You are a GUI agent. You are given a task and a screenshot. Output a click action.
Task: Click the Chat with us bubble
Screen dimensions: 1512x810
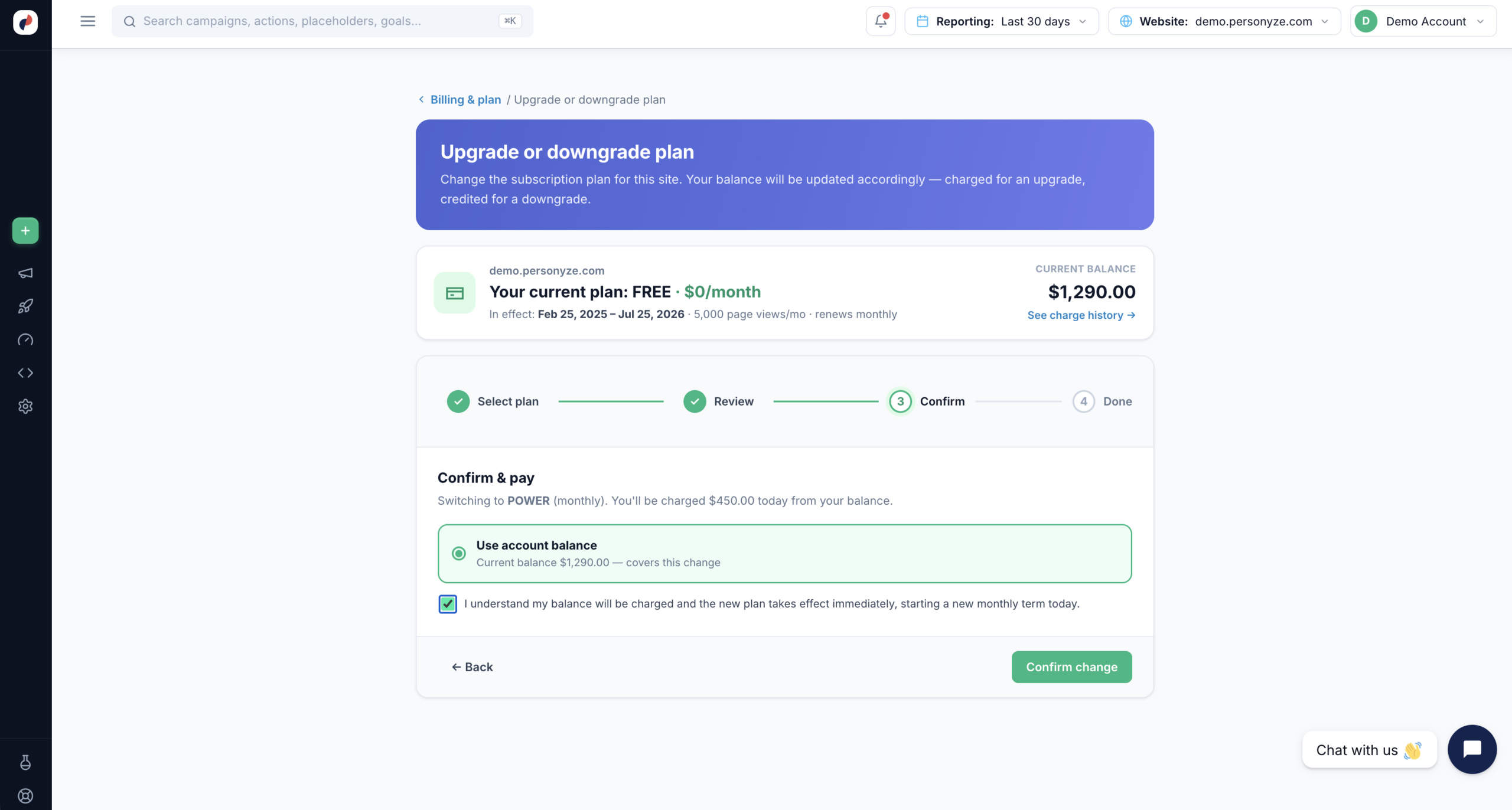click(x=1369, y=750)
